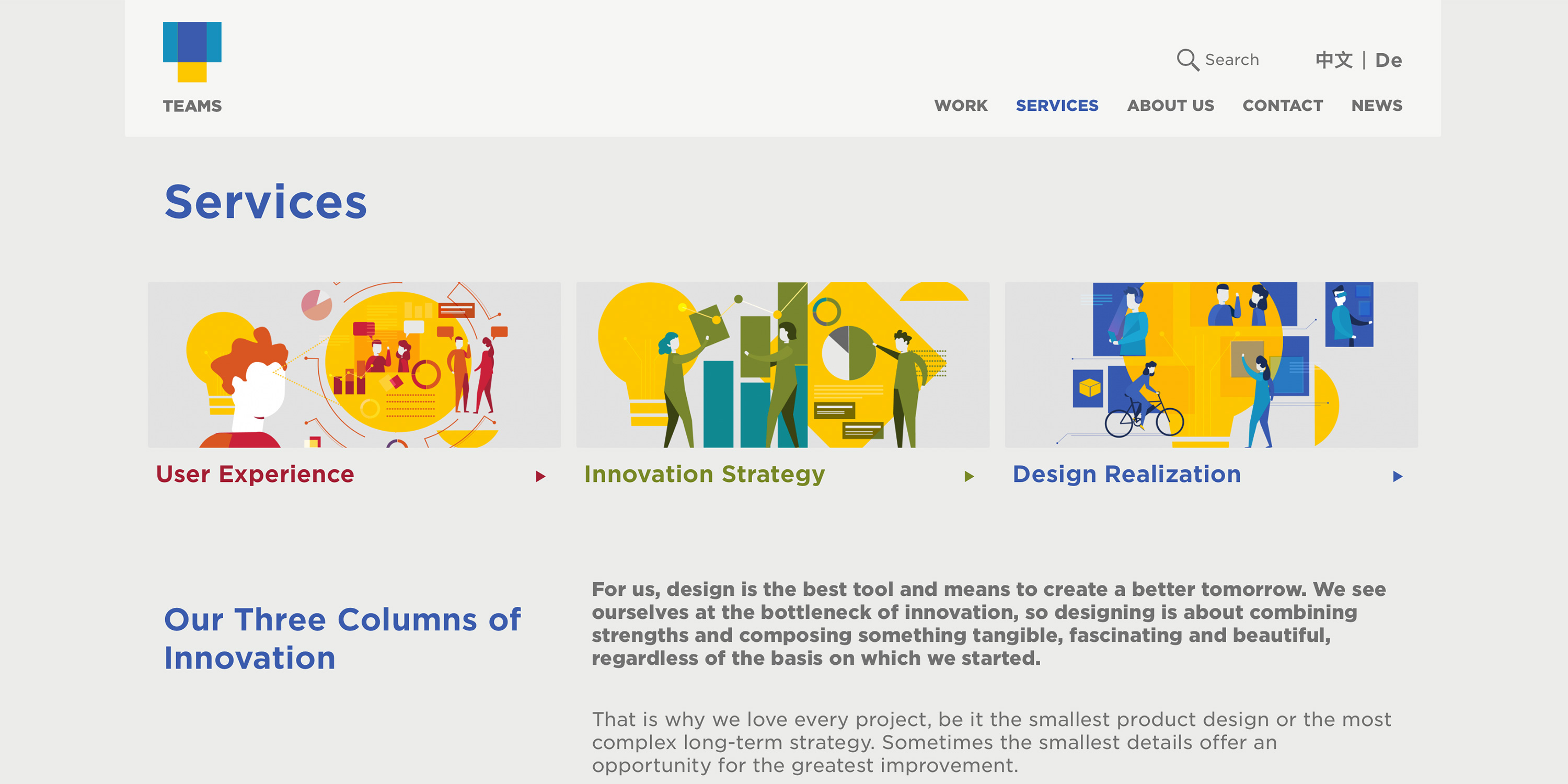
Task: Click the 'Our Three Columns of Innovation' heading
Action: coord(342,639)
